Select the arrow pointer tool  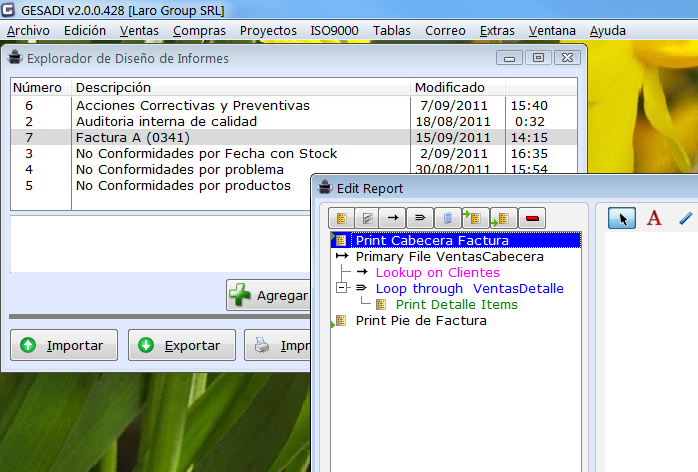point(622,218)
